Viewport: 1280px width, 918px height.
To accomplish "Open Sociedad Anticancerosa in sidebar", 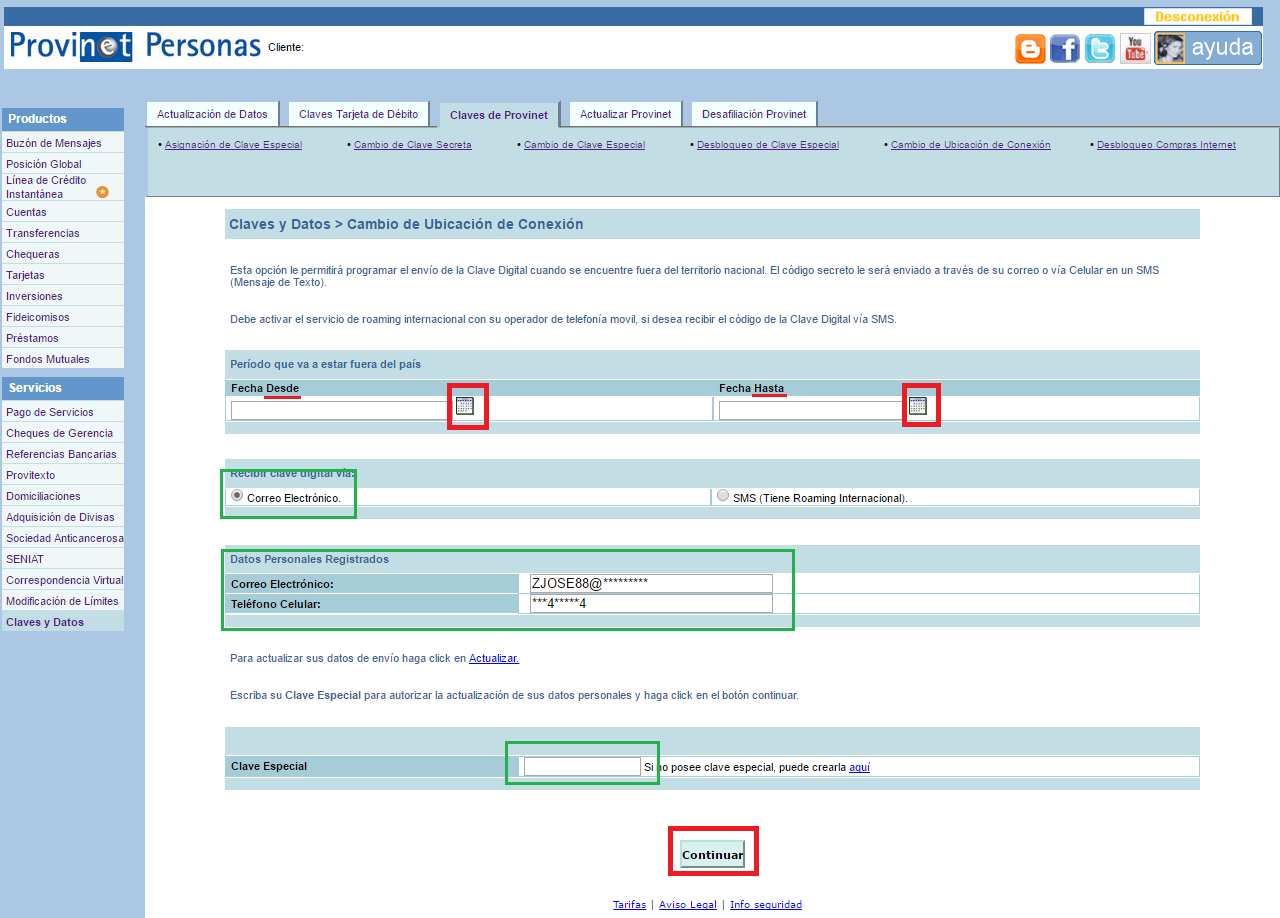I will tap(63, 538).
